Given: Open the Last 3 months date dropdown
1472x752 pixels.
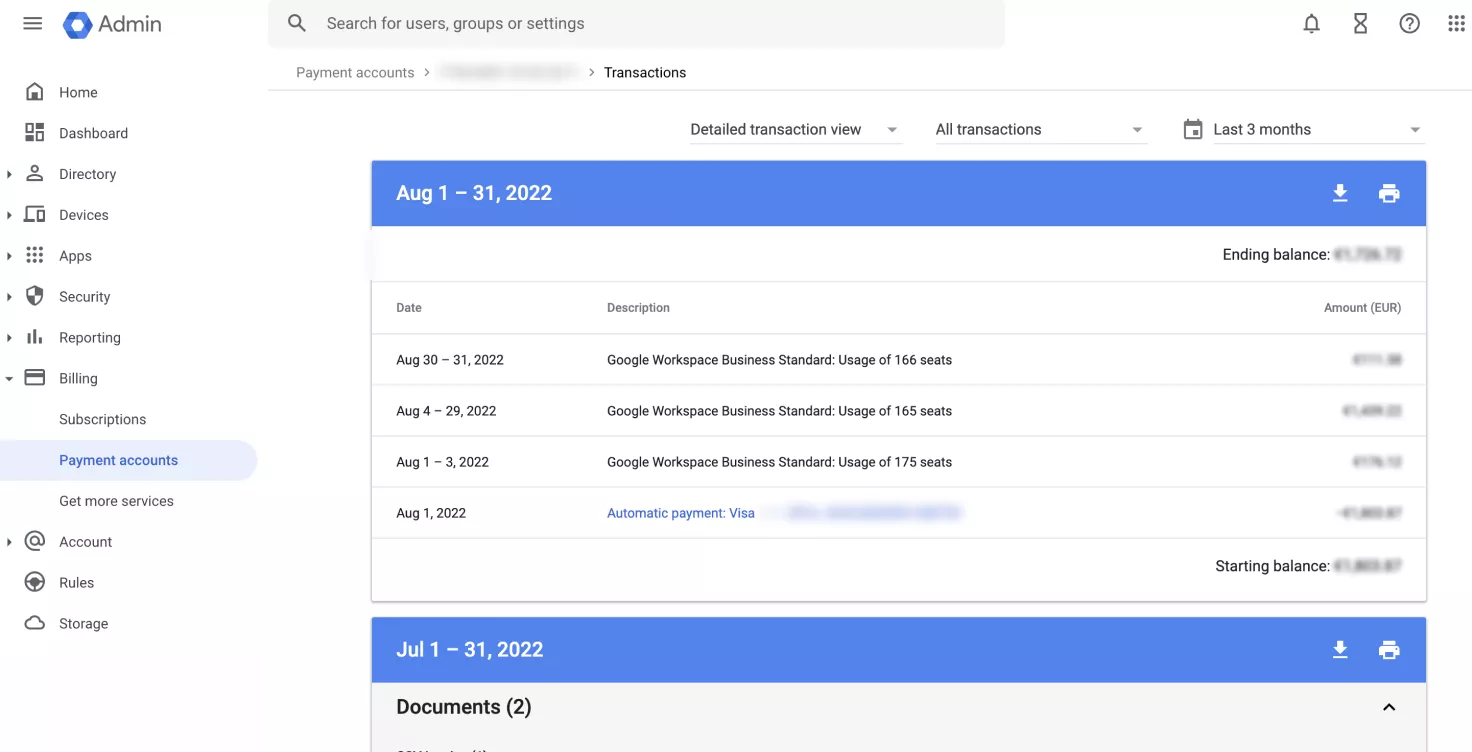Looking at the screenshot, I should 1315,130.
